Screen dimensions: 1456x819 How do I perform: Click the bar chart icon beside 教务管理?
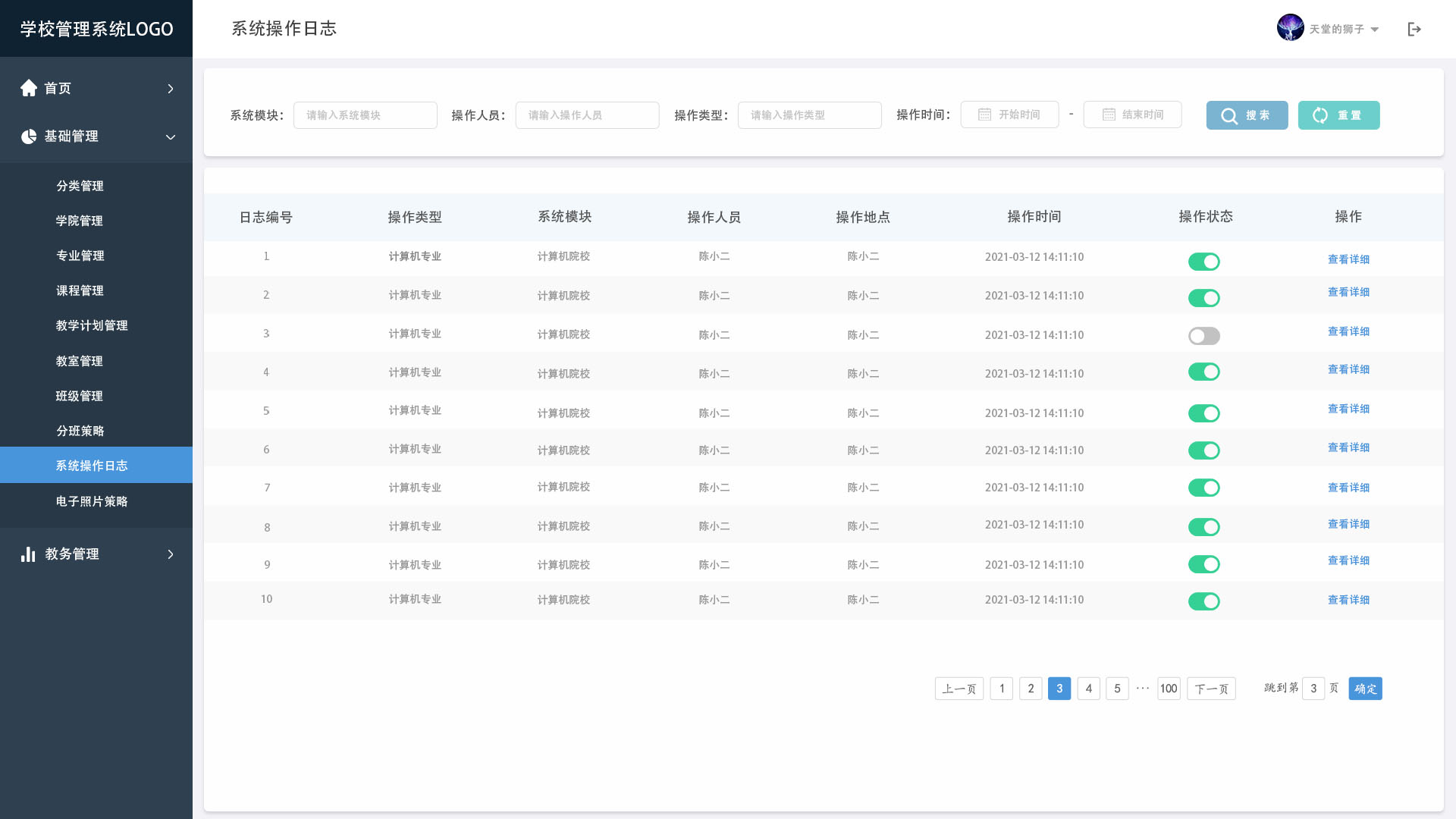click(x=29, y=554)
